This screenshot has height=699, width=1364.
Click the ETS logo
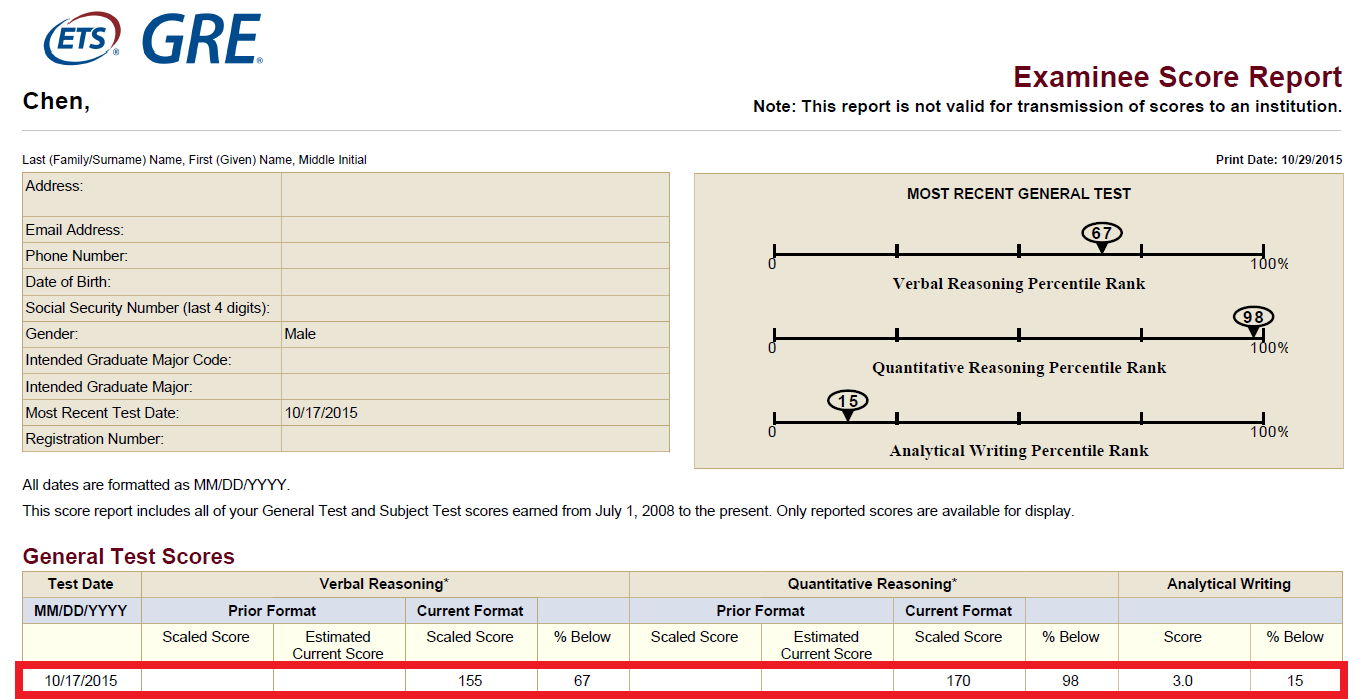tap(82, 39)
